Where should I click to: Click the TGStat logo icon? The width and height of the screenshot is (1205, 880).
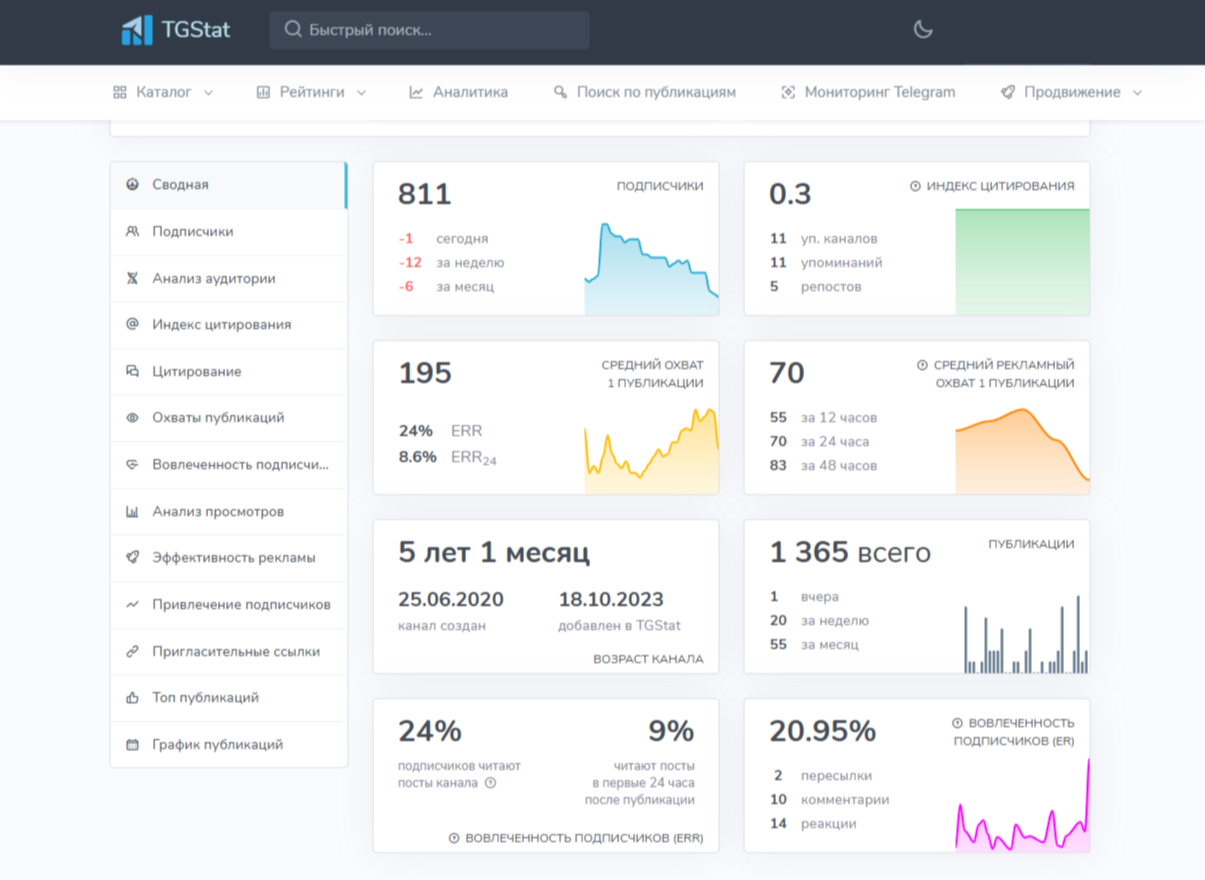click(137, 30)
